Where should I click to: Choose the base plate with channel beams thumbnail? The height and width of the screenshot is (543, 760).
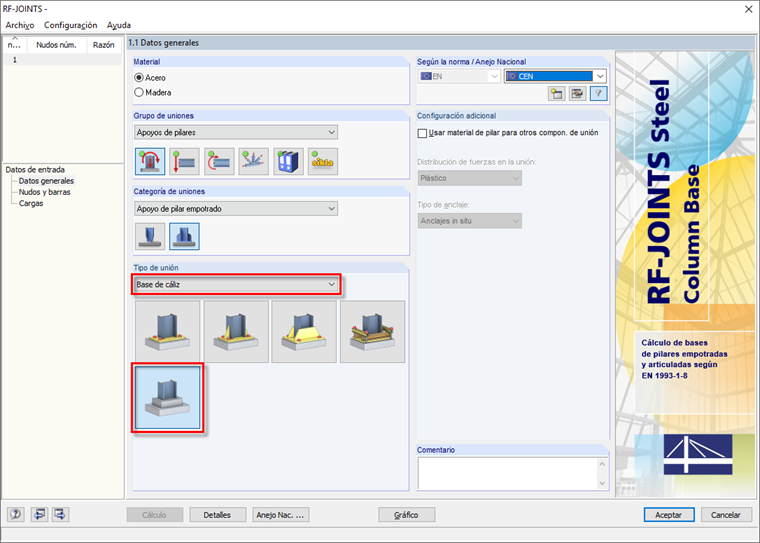(x=372, y=332)
